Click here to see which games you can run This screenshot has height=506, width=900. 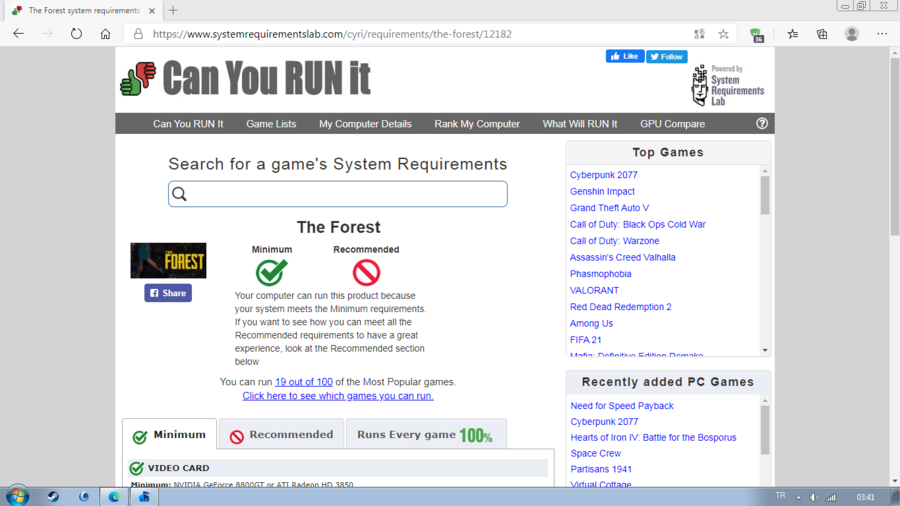(x=338, y=396)
